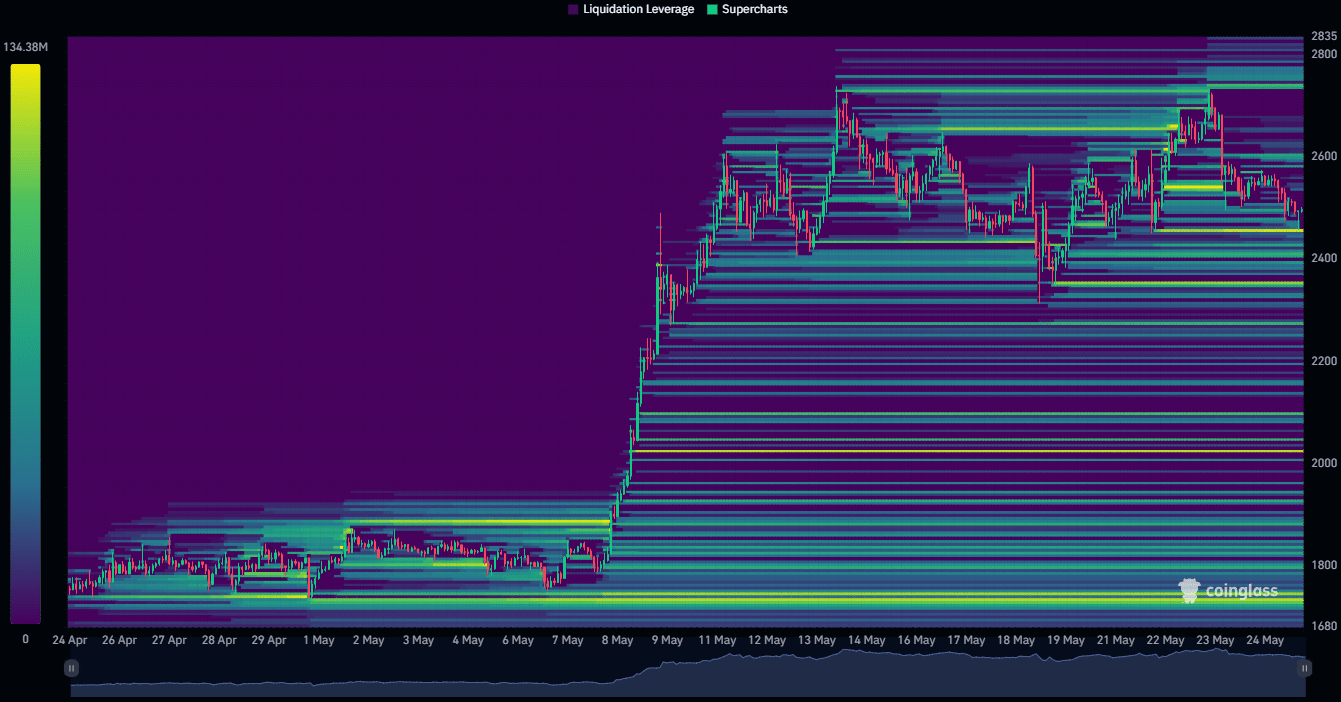Toggle the Supercharts legend entry
This screenshot has height=702, width=1341.
[747, 9]
